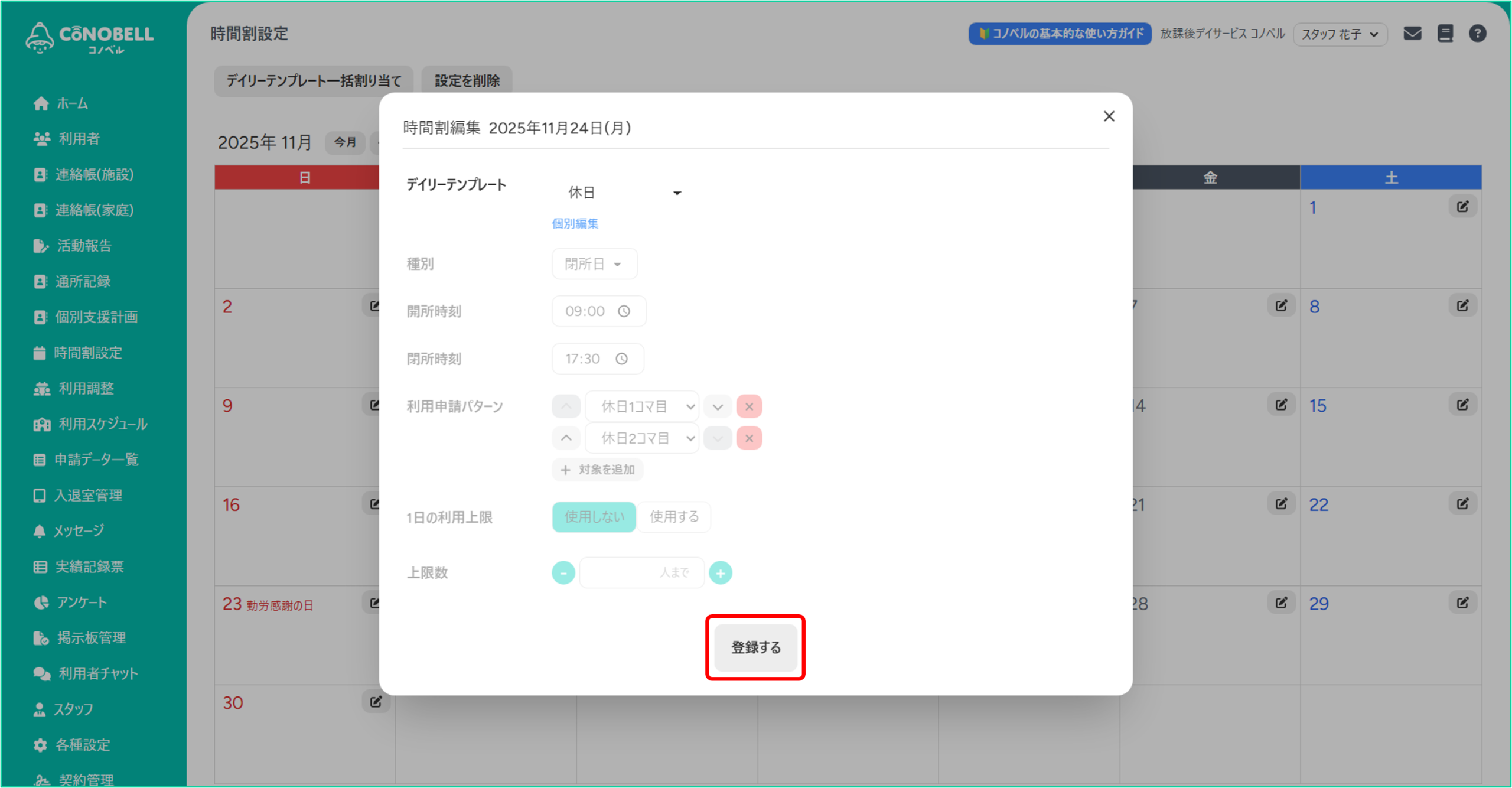Click the mail envelope icon in header
This screenshot has height=788, width=1512.
tap(1412, 34)
